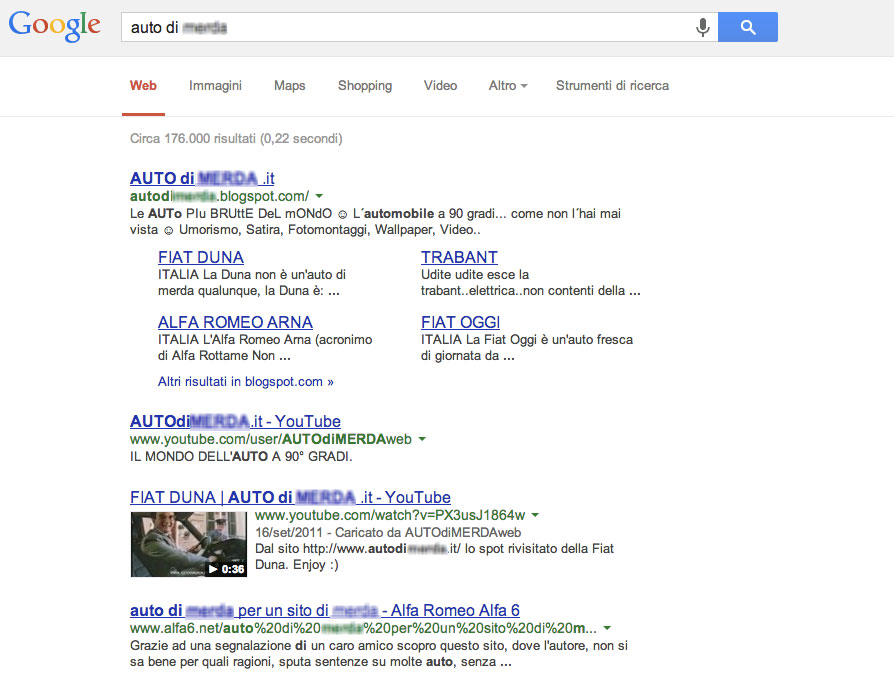Activate voice search microphone icon
This screenshot has height=679, width=894.
click(x=702, y=27)
